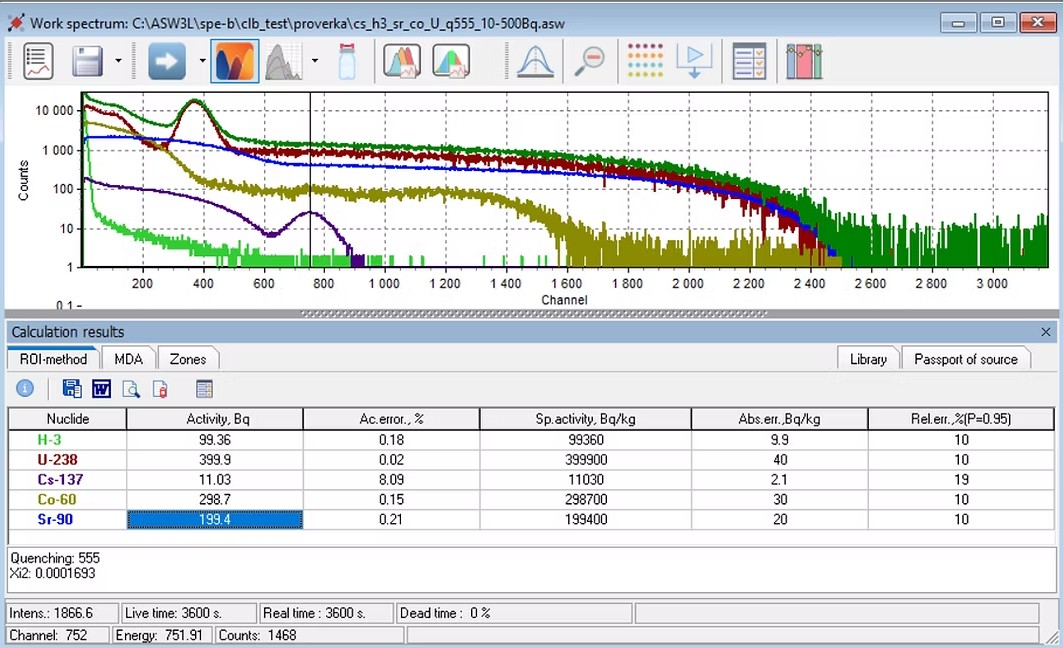This screenshot has width=1063, height=648.
Task: Click the Activity, Bq column header
Action: point(214,419)
